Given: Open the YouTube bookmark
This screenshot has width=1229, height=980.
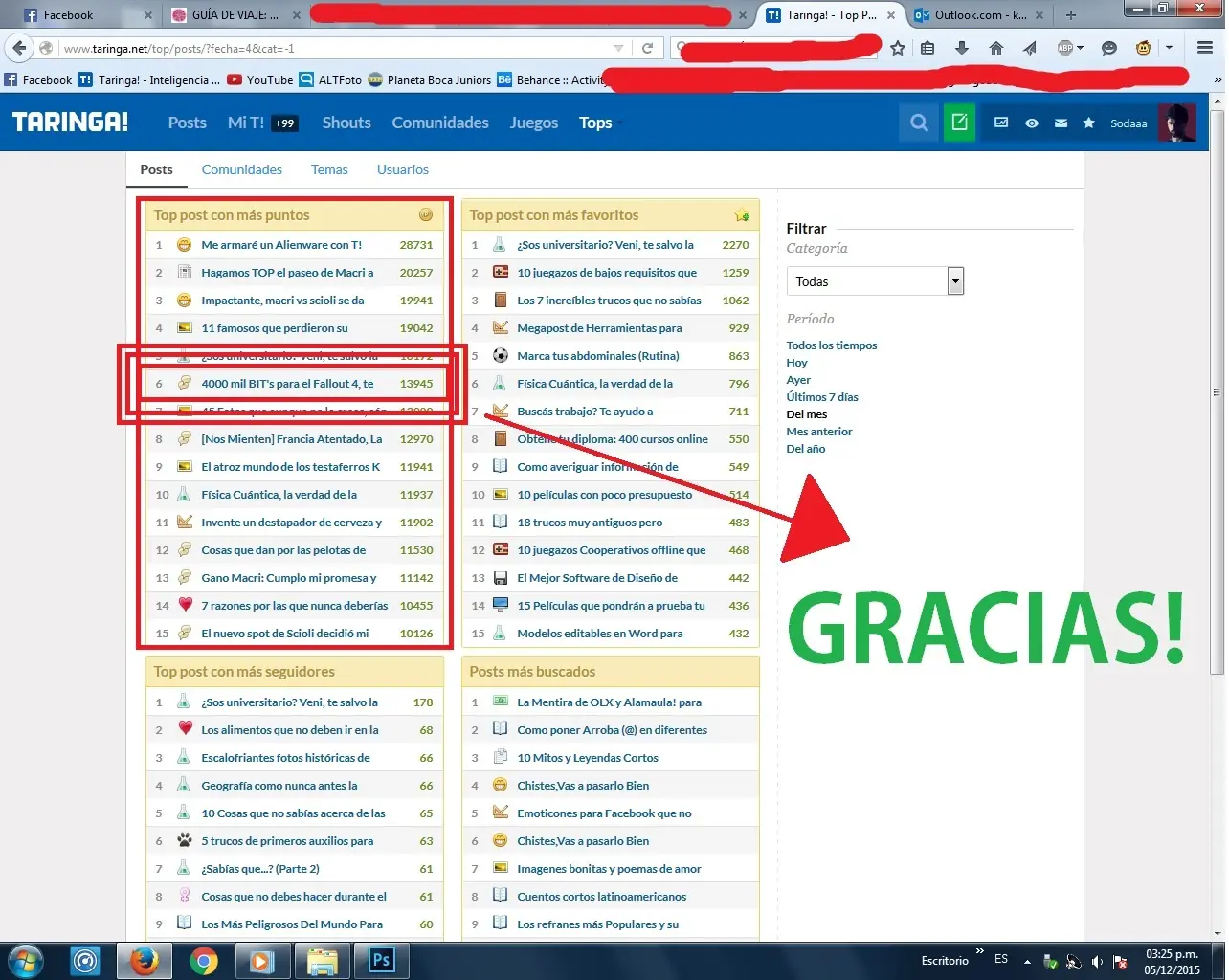Looking at the screenshot, I should click(x=260, y=80).
